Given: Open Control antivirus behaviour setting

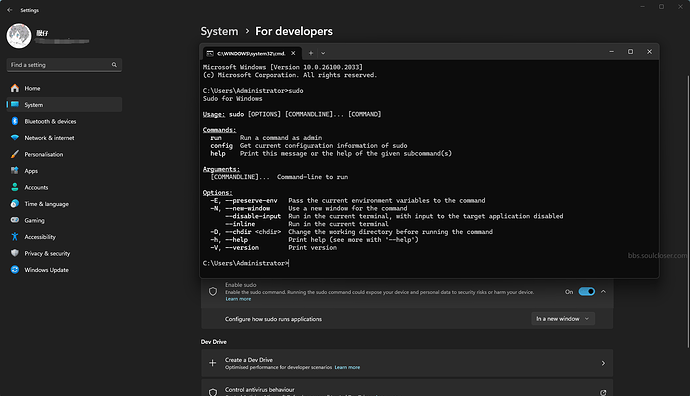Looking at the screenshot, I should point(407,388).
